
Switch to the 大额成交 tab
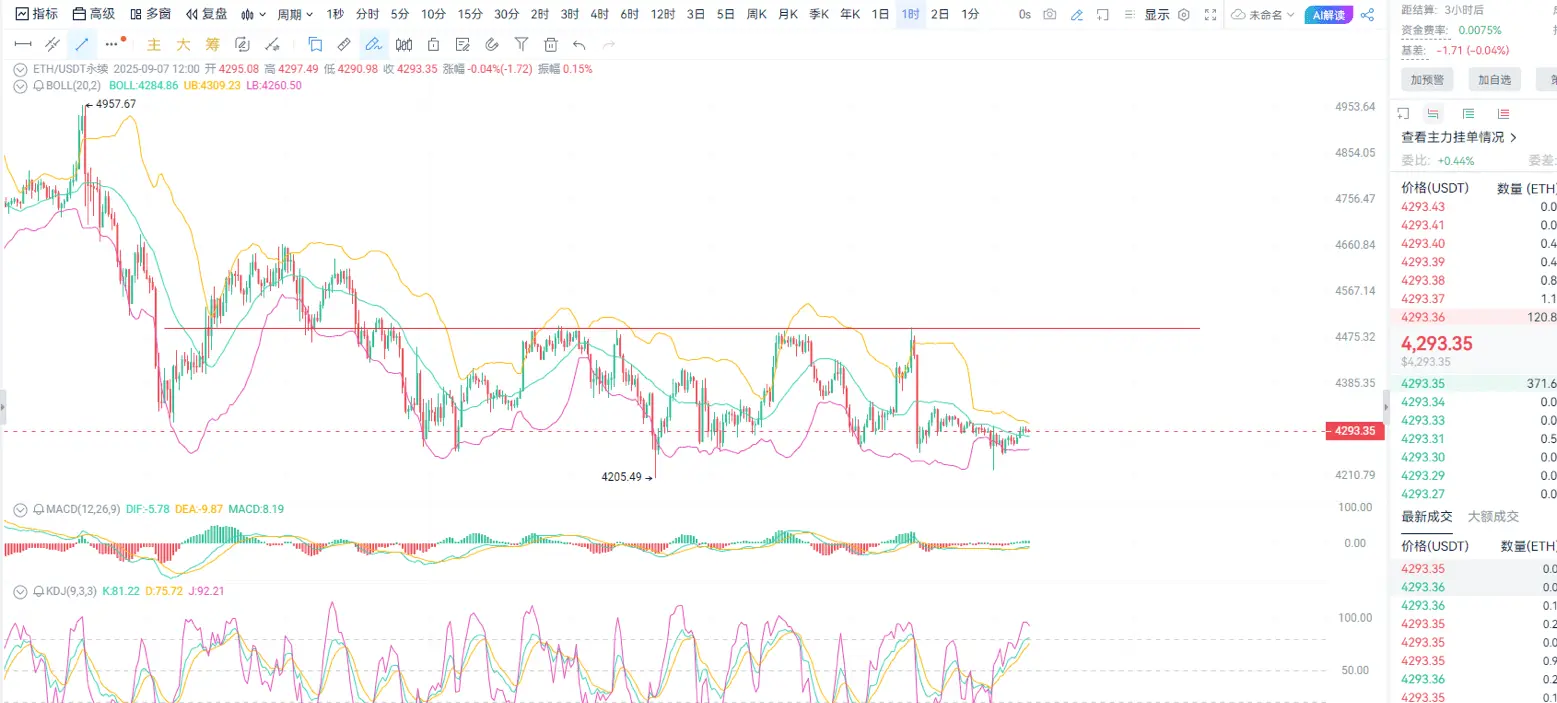tap(1493, 516)
